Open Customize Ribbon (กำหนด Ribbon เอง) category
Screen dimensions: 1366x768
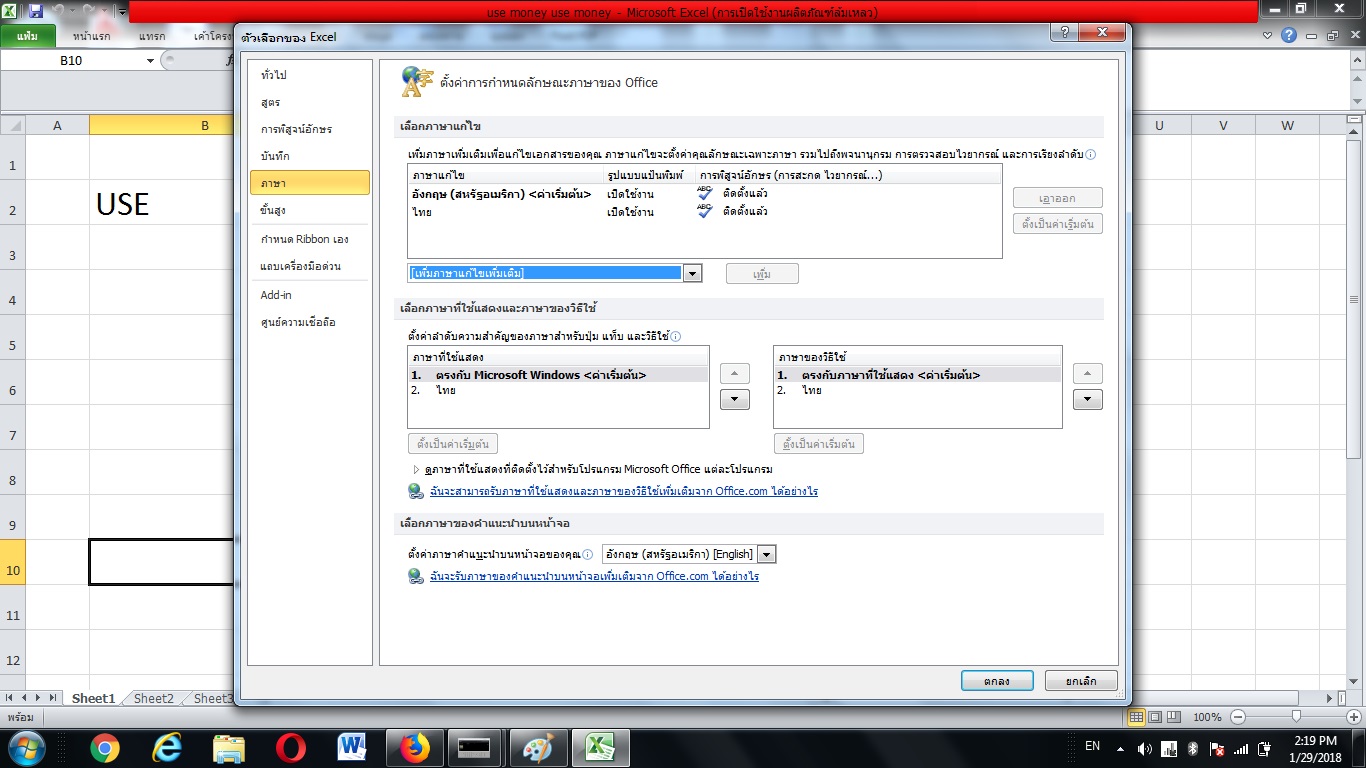[x=309, y=239]
